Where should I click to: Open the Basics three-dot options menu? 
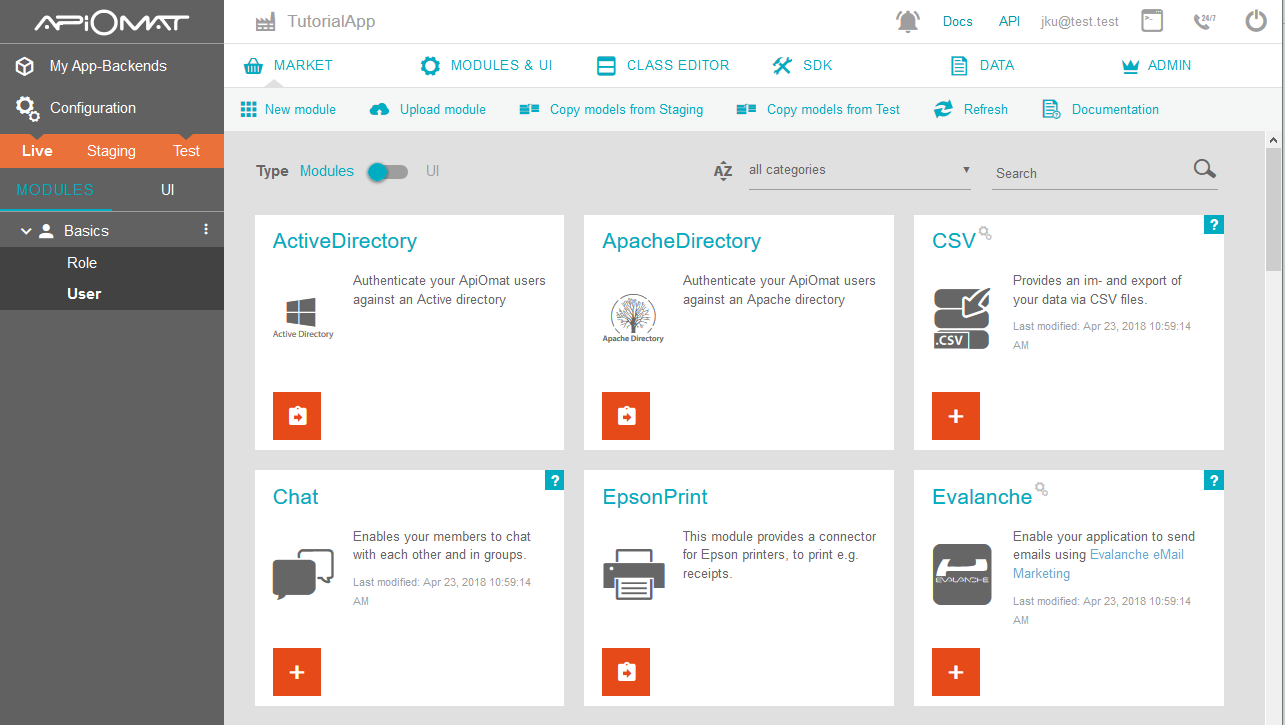206,230
